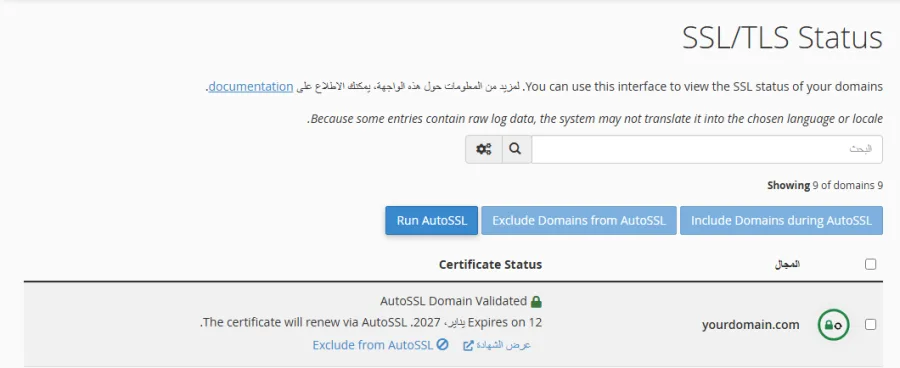Click the lock icon beside AutoSSL Domain Validated
Viewport: 900px width, 368px height.
click(536, 301)
